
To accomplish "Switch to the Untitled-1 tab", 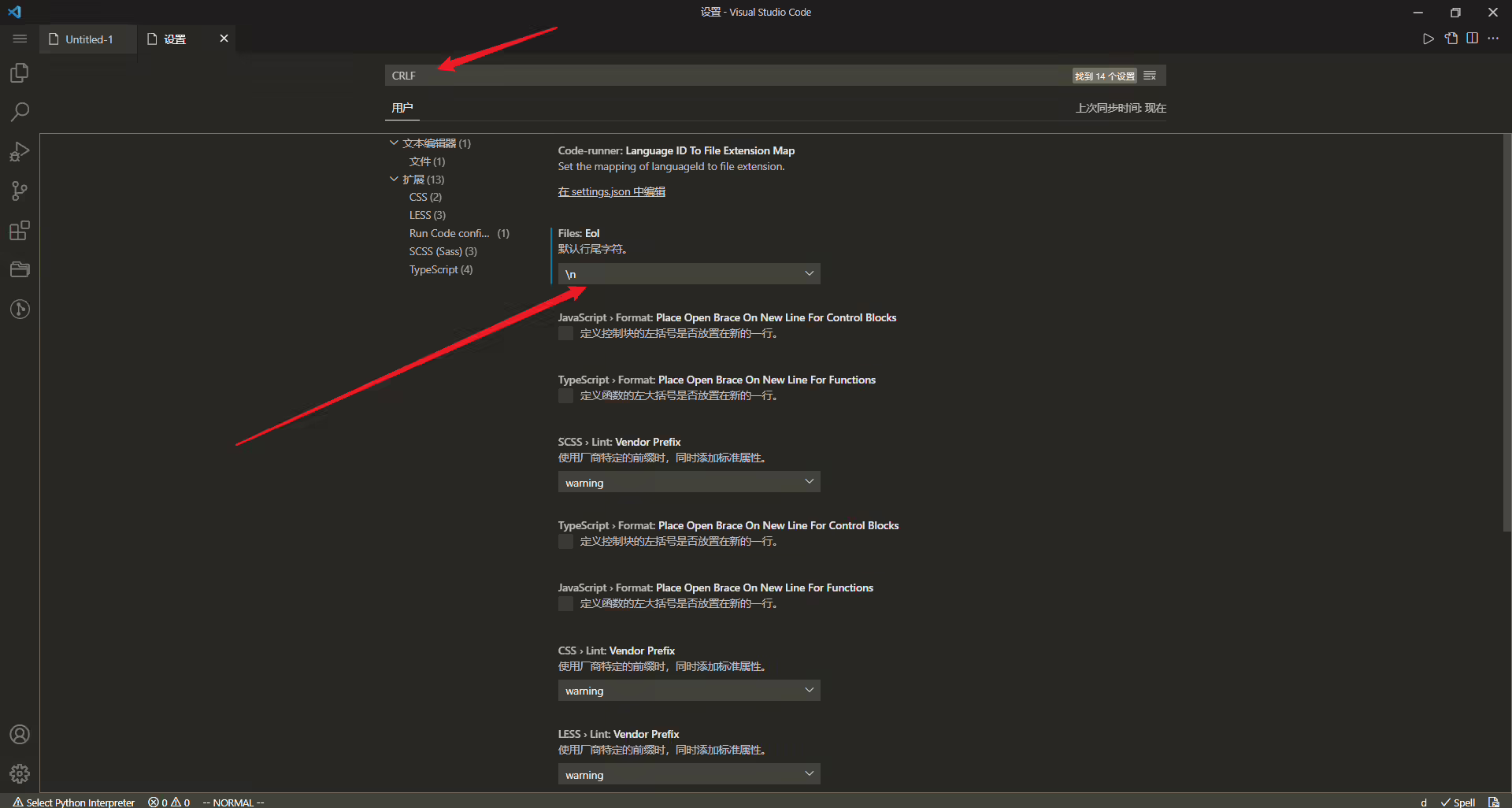I will click(89, 39).
